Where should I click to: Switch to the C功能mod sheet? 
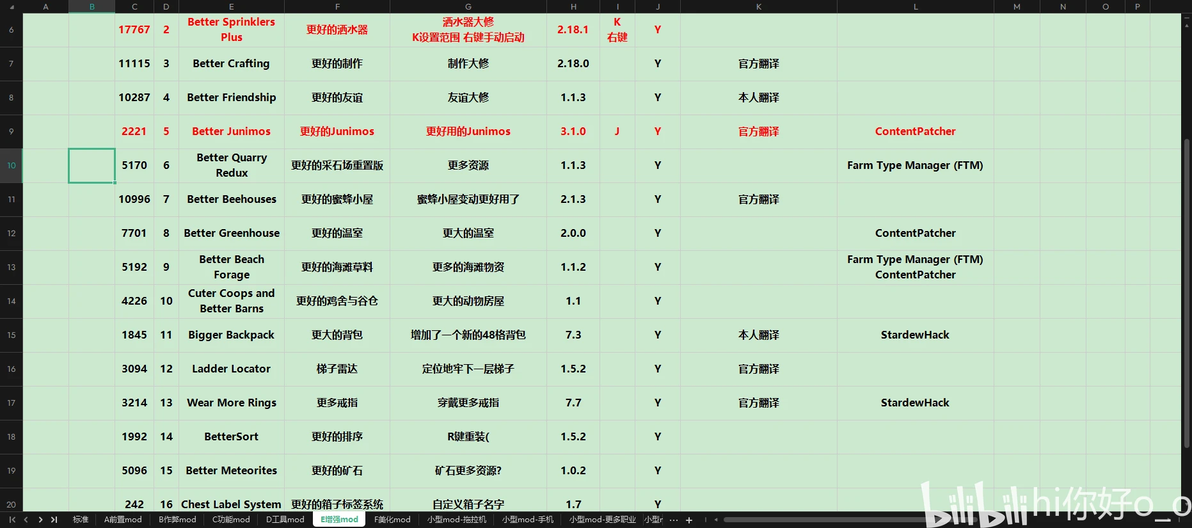tap(230, 520)
